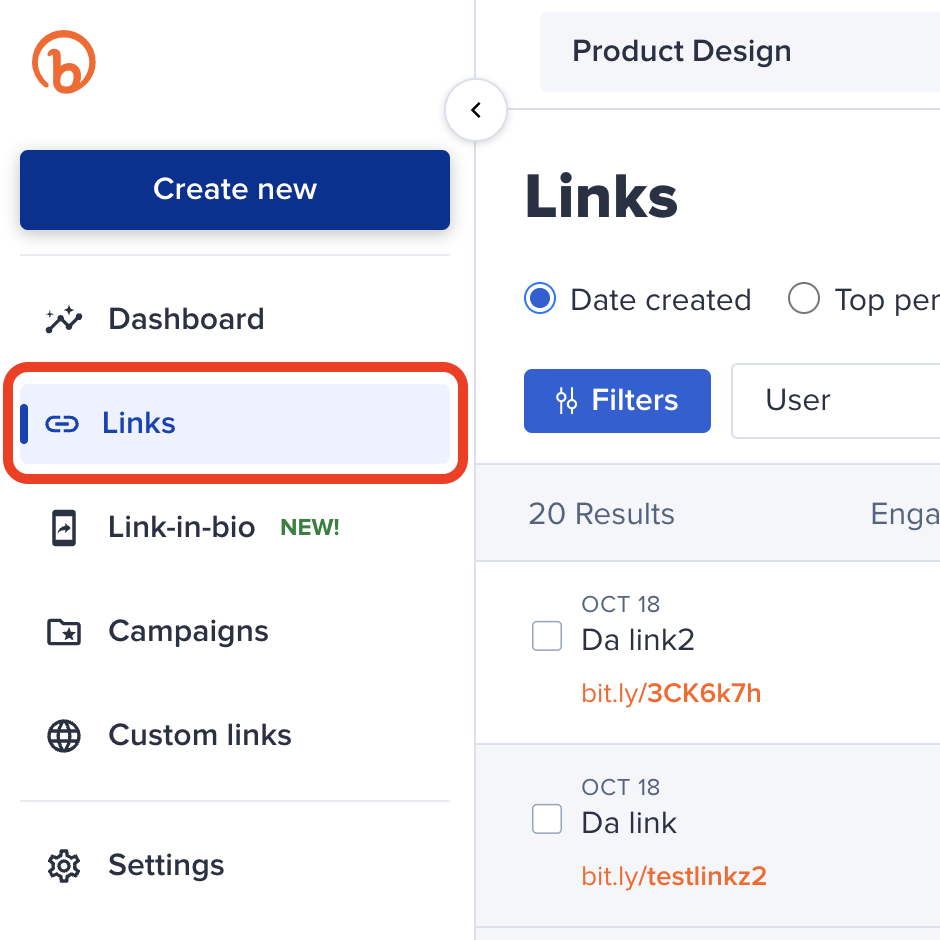Image resolution: width=940 pixels, height=940 pixels.
Task: Click the Create new button
Action: 235,190
